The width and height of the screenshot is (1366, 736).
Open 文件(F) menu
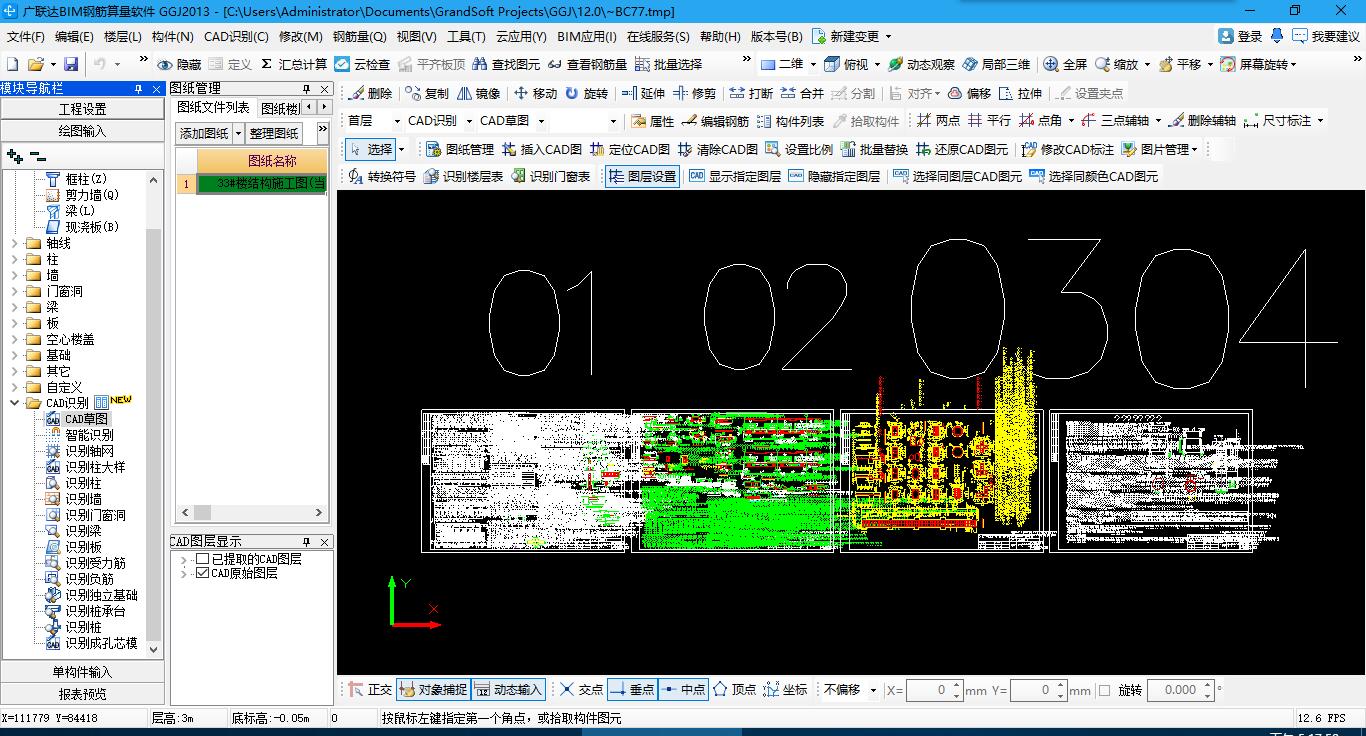[x=25, y=36]
